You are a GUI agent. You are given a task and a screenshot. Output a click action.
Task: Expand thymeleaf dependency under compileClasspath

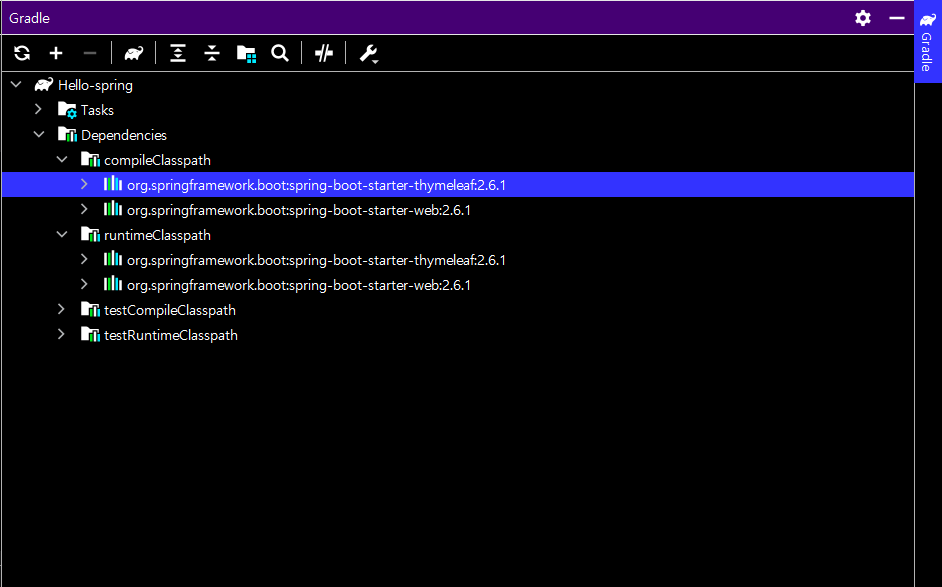click(84, 184)
